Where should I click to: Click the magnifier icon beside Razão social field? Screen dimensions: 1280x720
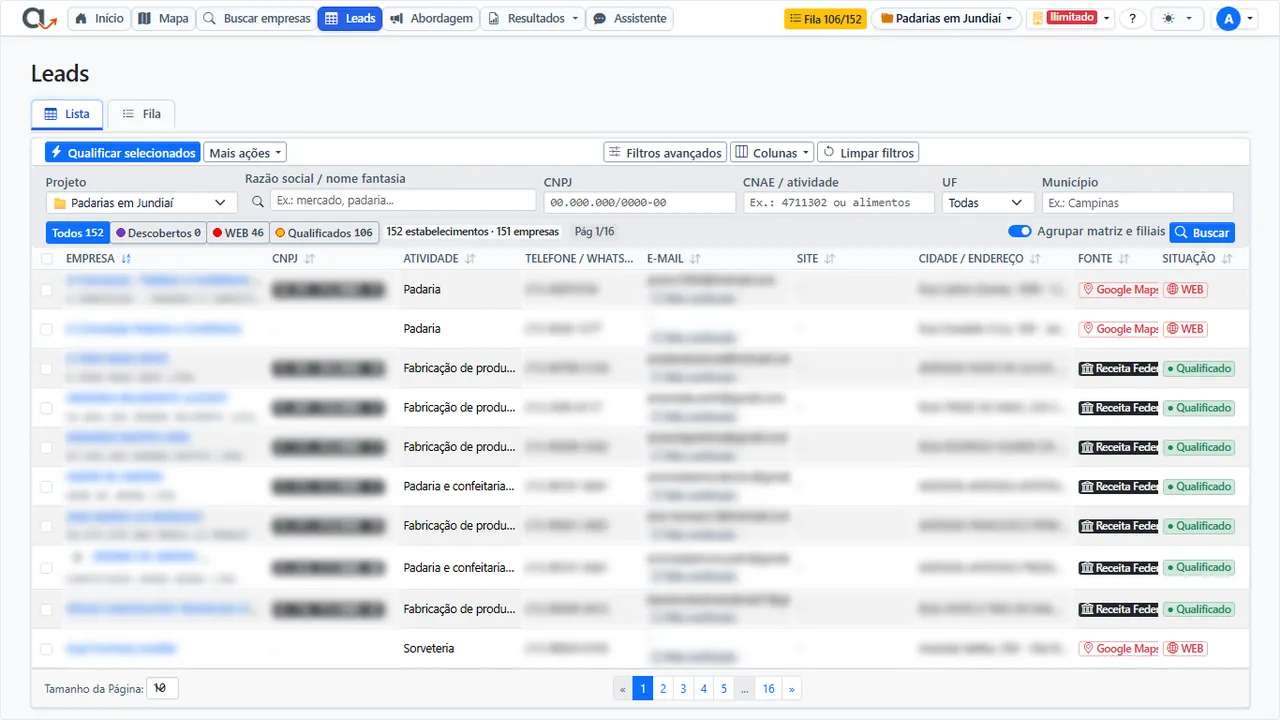[258, 202]
